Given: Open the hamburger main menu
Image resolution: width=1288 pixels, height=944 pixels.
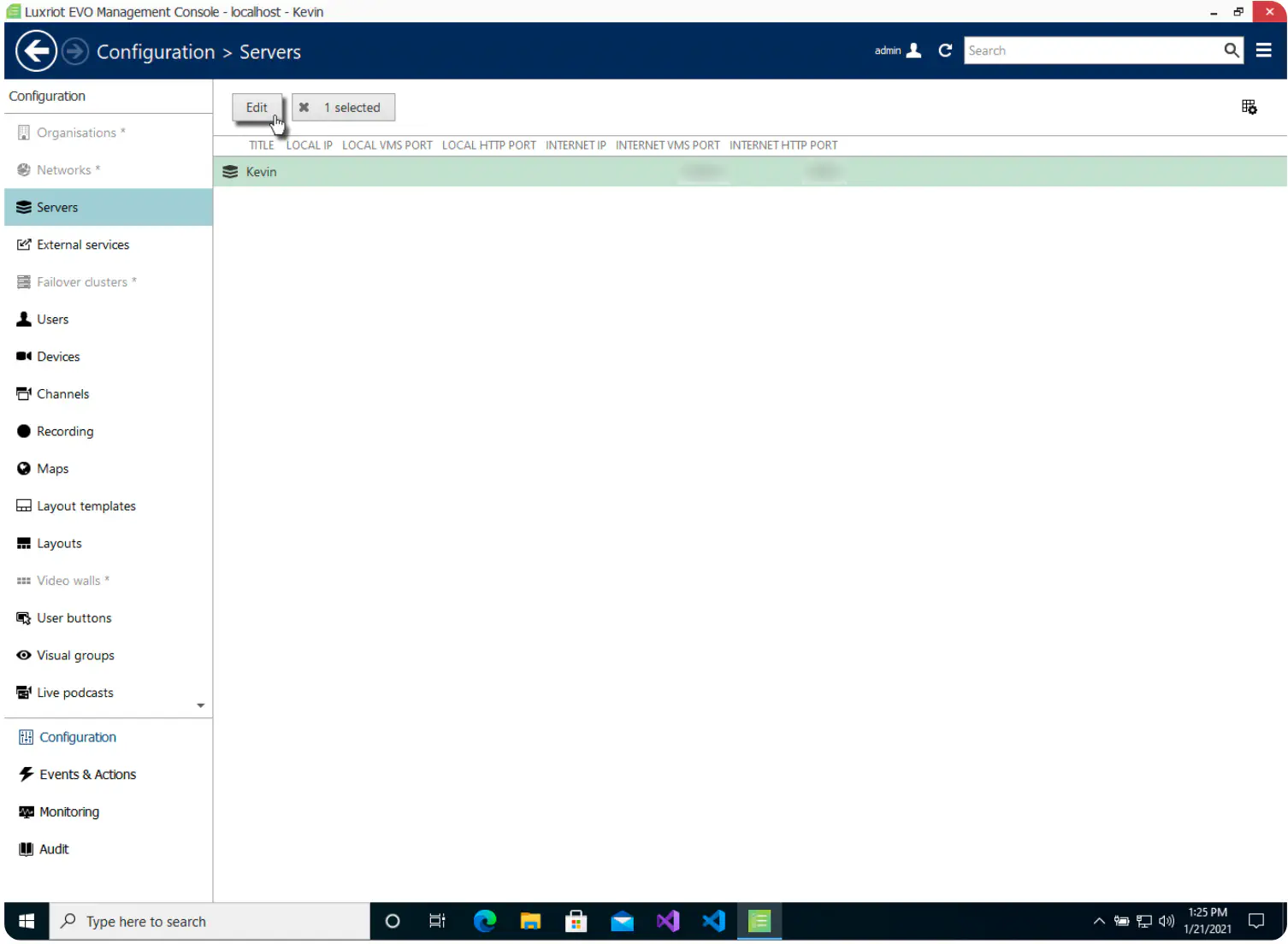Looking at the screenshot, I should tap(1263, 50).
